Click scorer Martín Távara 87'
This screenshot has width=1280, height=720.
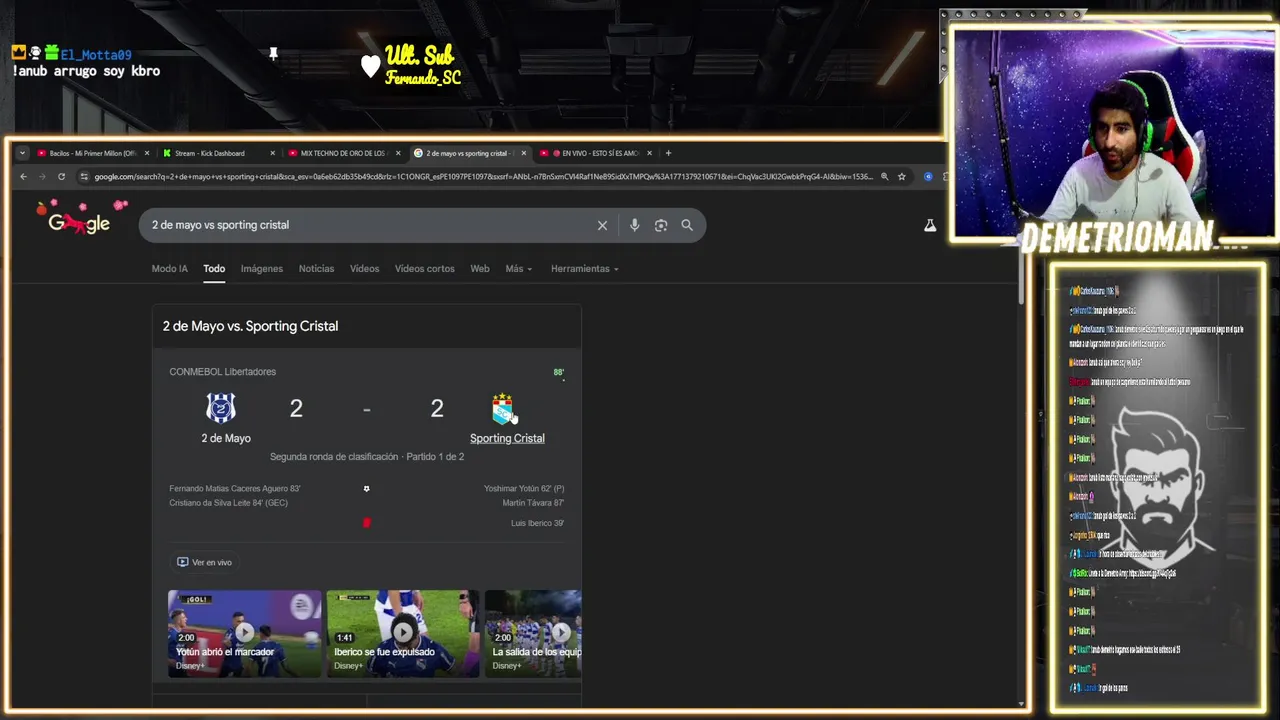click(533, 503)
